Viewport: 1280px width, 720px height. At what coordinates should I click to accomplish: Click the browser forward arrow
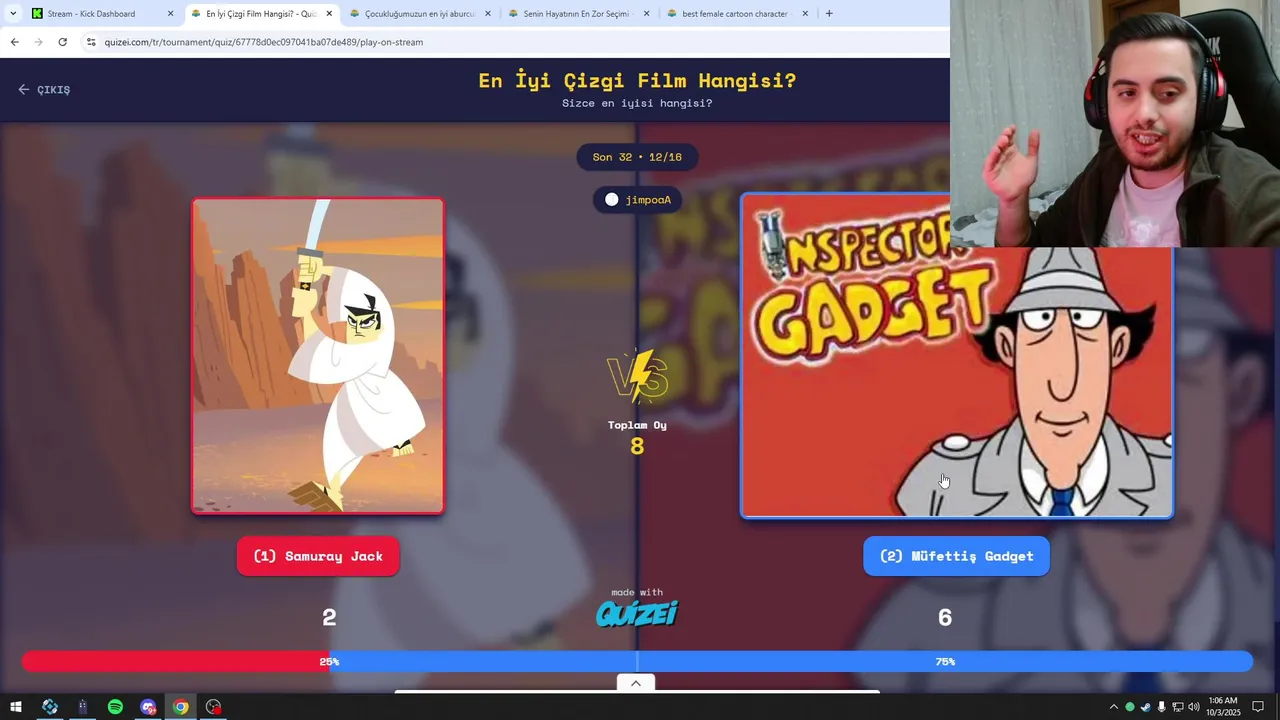coord(38,42)
